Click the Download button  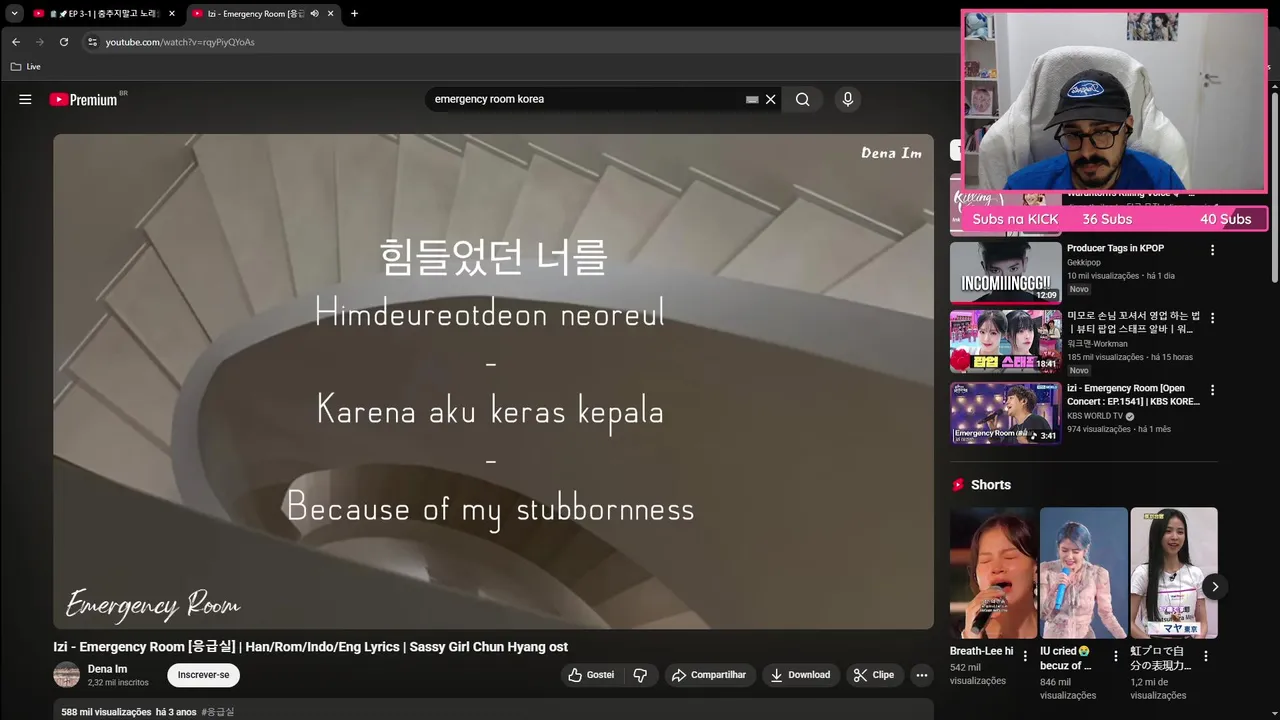pyautogui.click(x=800, y=675)
